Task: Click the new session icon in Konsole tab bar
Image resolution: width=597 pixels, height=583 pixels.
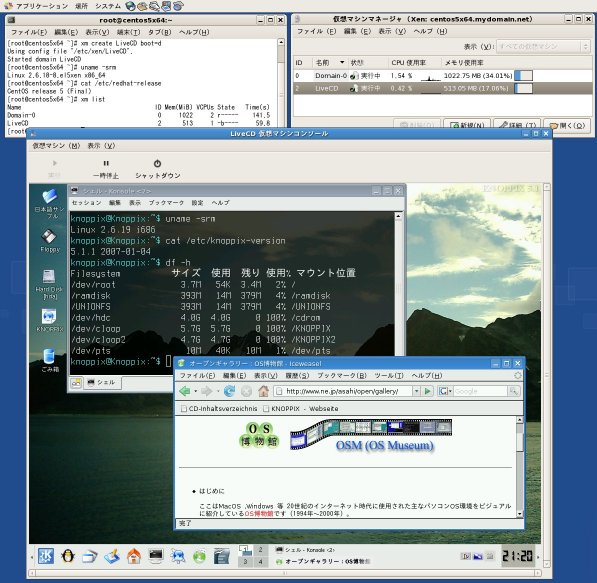Action: point(76,383)
